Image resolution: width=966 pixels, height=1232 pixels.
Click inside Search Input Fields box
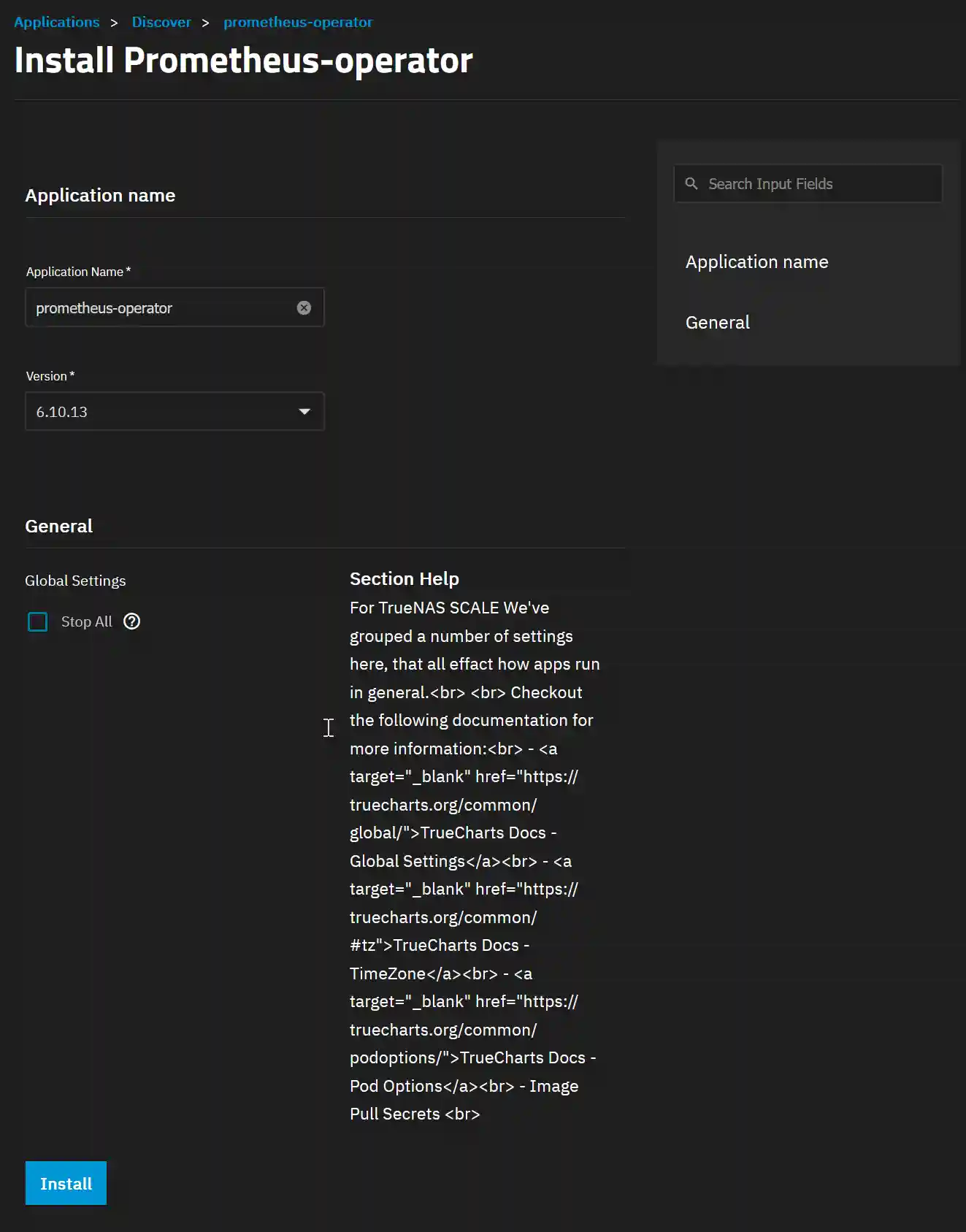click(808, 184)
